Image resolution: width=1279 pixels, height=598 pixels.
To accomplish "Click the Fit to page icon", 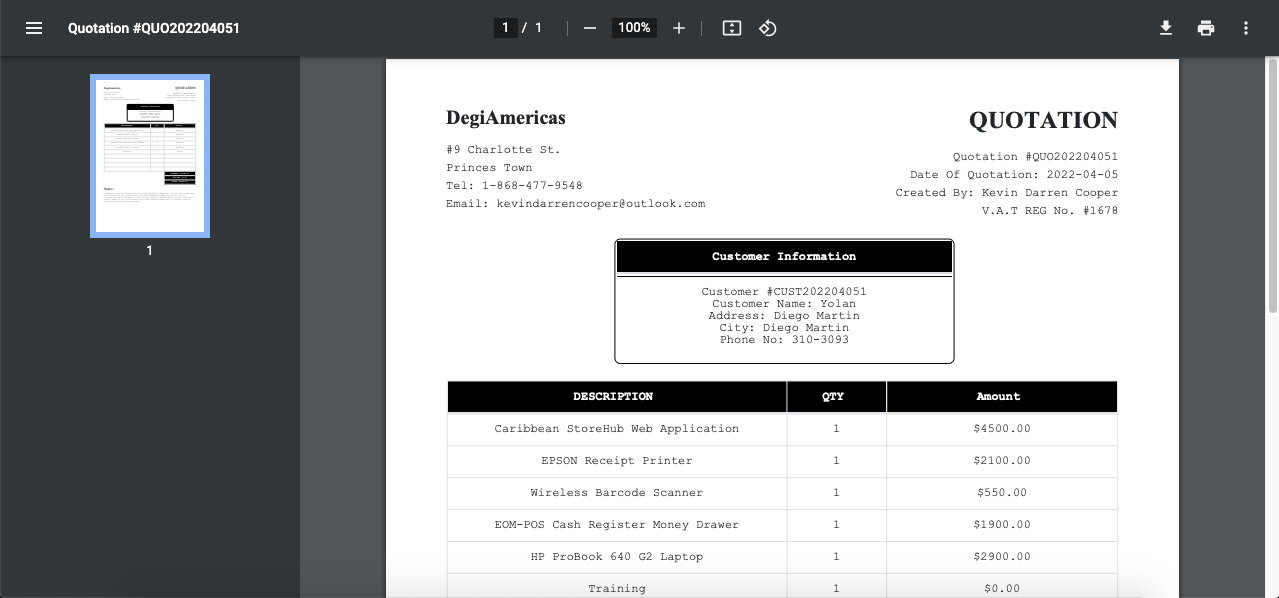I will click(732, 28).
